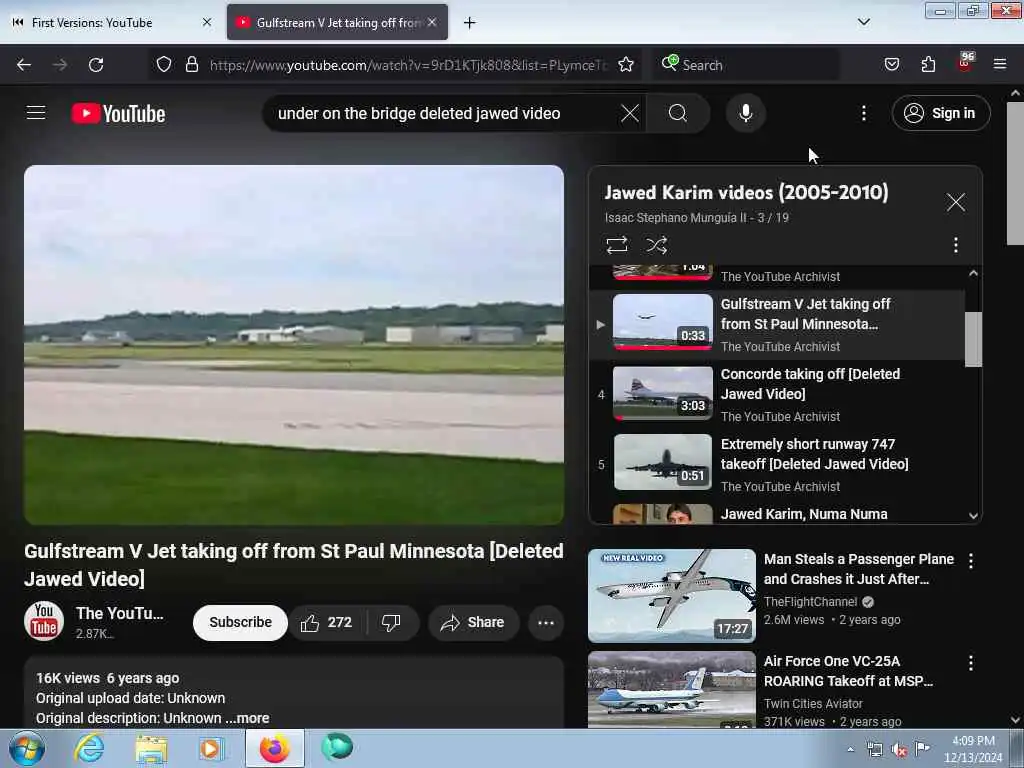Open Man Steals a Passenger Plane thumbnail
1024x768 pixels.
[671, 596]
